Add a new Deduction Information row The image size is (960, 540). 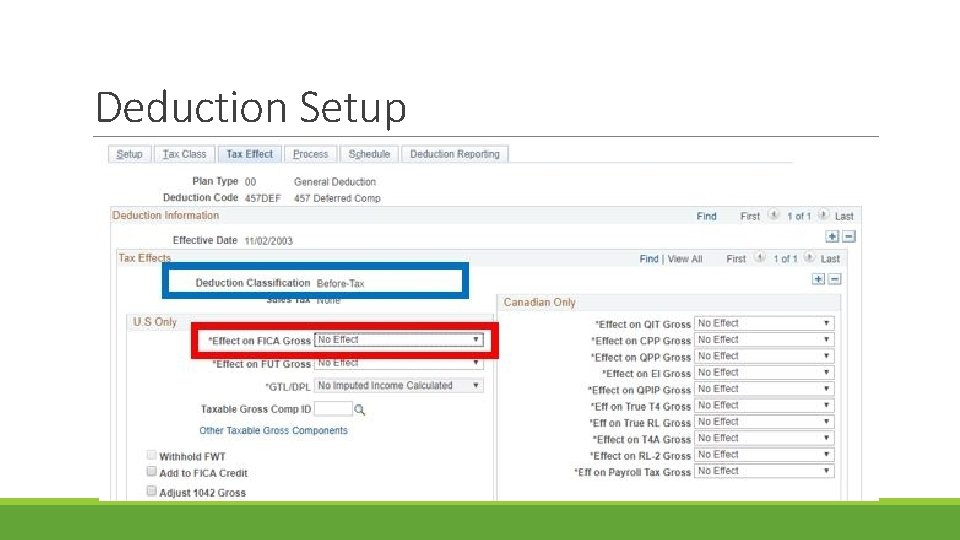[x=832, y=236]
